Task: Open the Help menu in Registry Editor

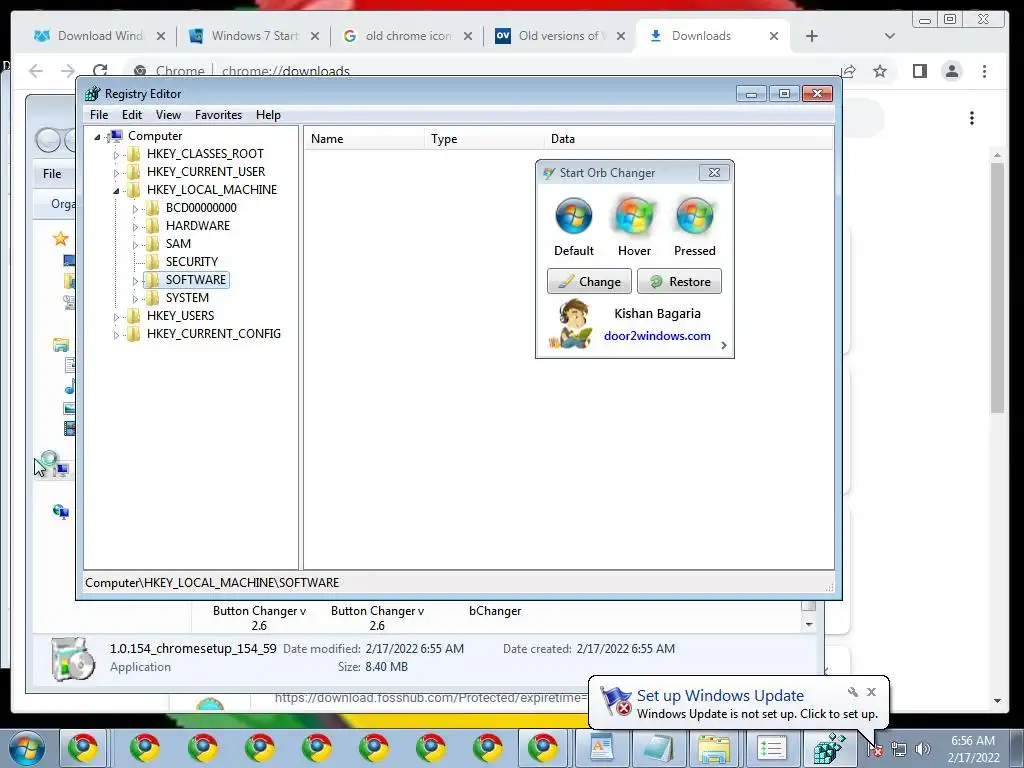Action: pyautogui.click(x=268, y=115)
